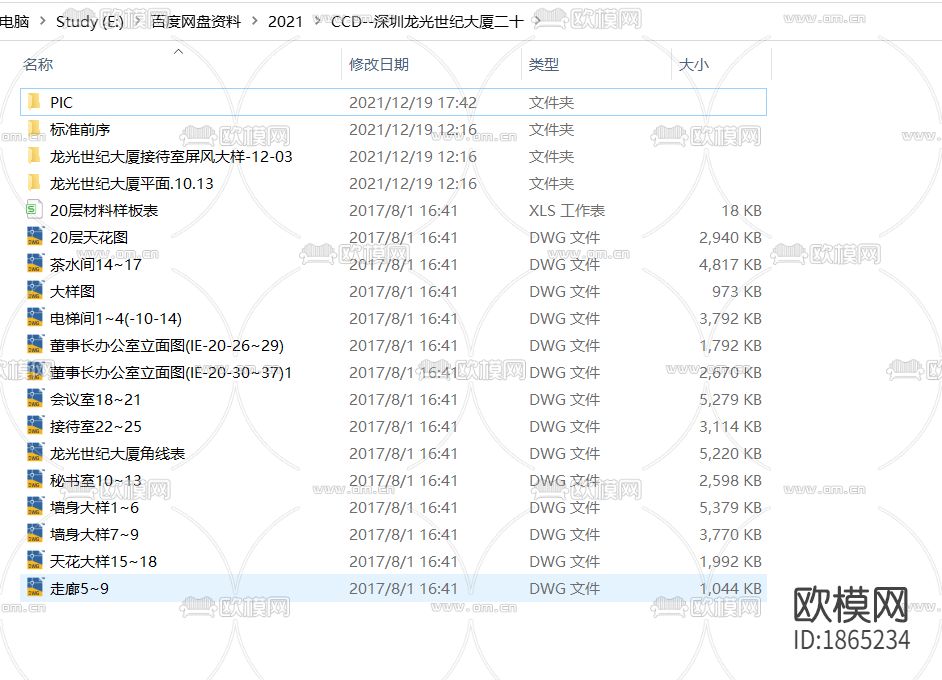Image resolution: width=942 pixels, height=680 pixels.
Task: Select the highlighted 走廊5~9 file row
Action: (300, 588)
